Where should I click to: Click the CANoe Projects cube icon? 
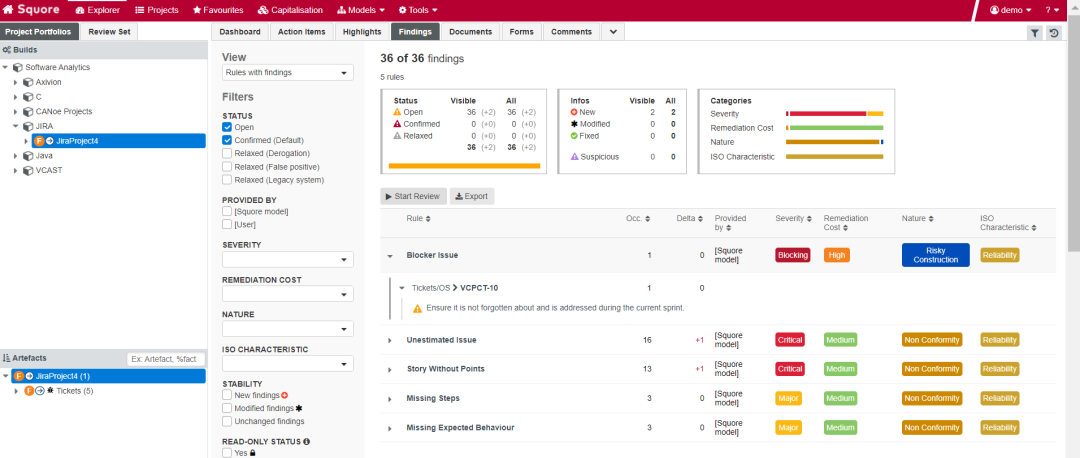click(x=28, y=112)
